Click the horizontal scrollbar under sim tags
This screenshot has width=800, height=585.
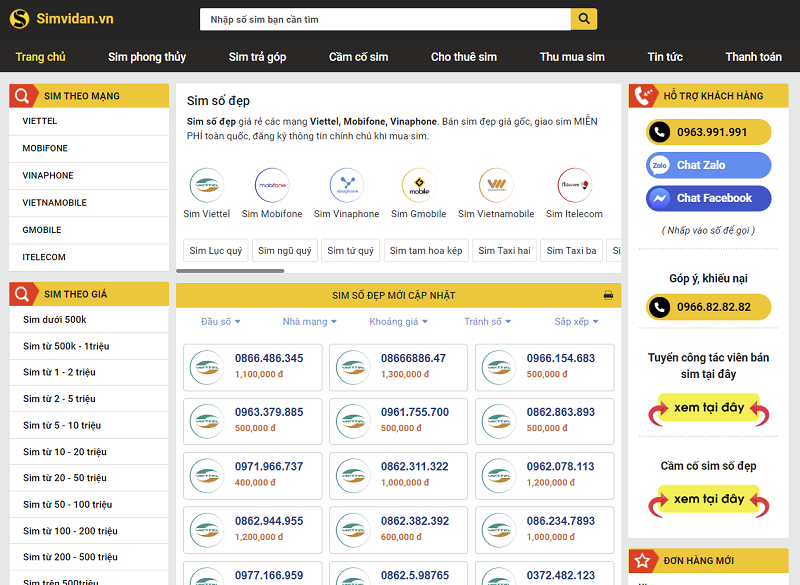tap(230, 270)
